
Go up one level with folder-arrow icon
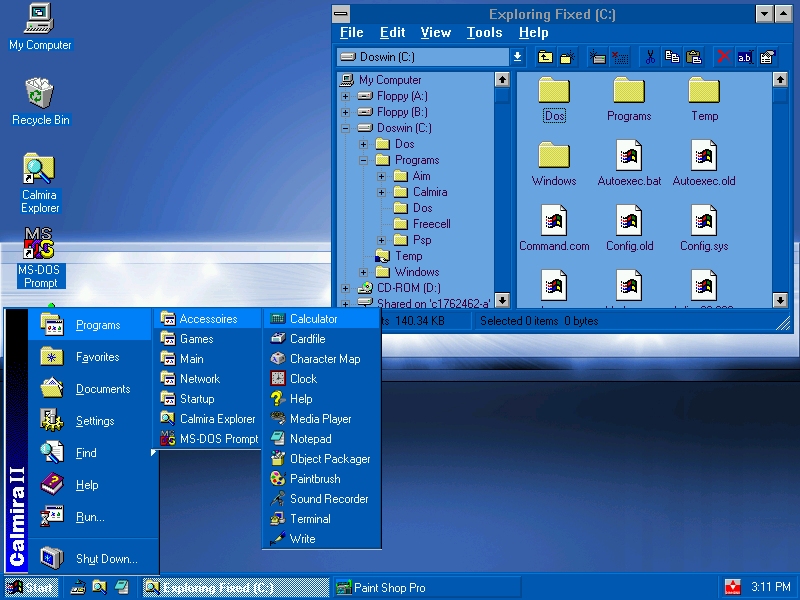coord(545,57)
